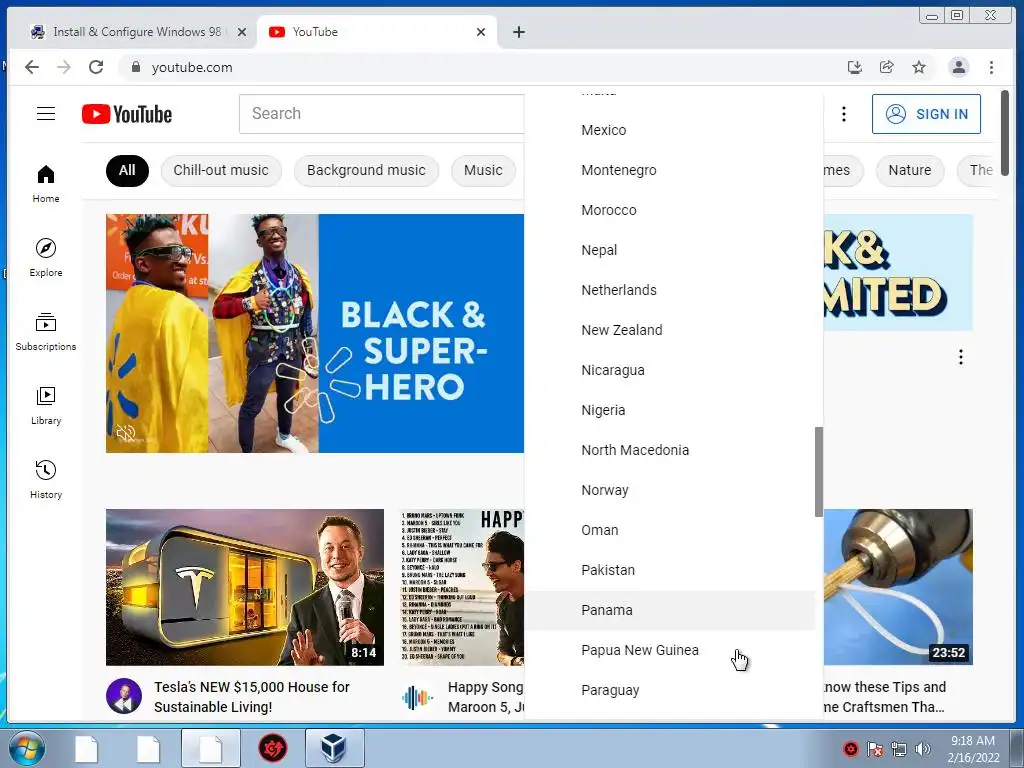This screenshot has width=1024, height=768.
Task: Filter by Music chip
Action: pyautogui.click(x=483, y=170)
